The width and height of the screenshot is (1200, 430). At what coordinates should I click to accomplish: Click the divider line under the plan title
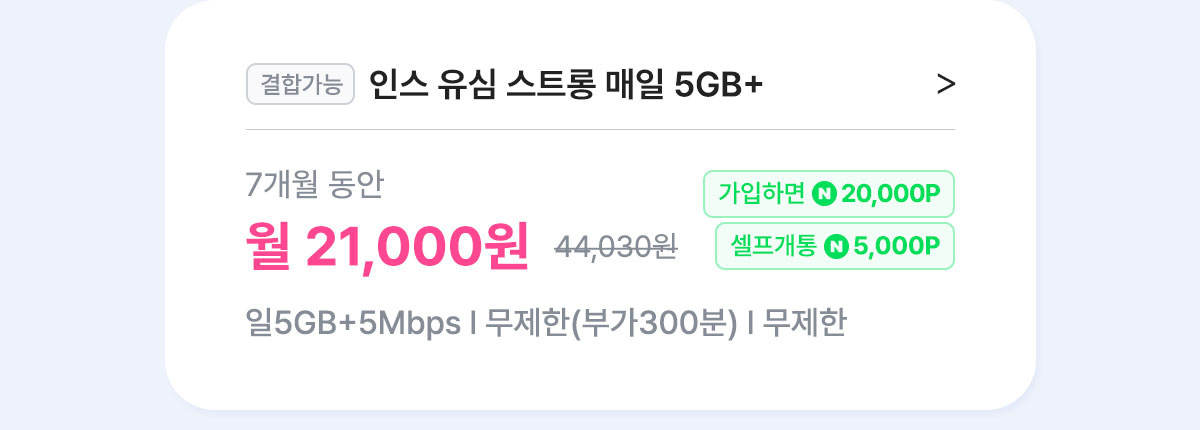pyautogui.click(x=600, y=129)
